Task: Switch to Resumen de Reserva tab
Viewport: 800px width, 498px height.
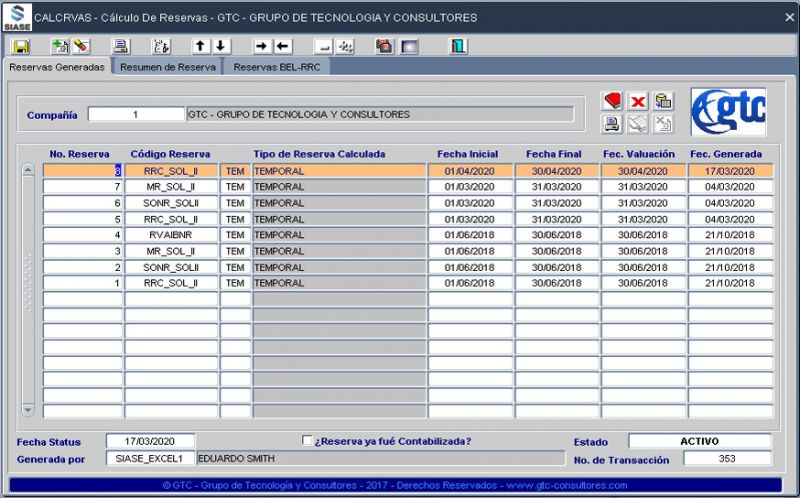Action: tap(167, 67)
